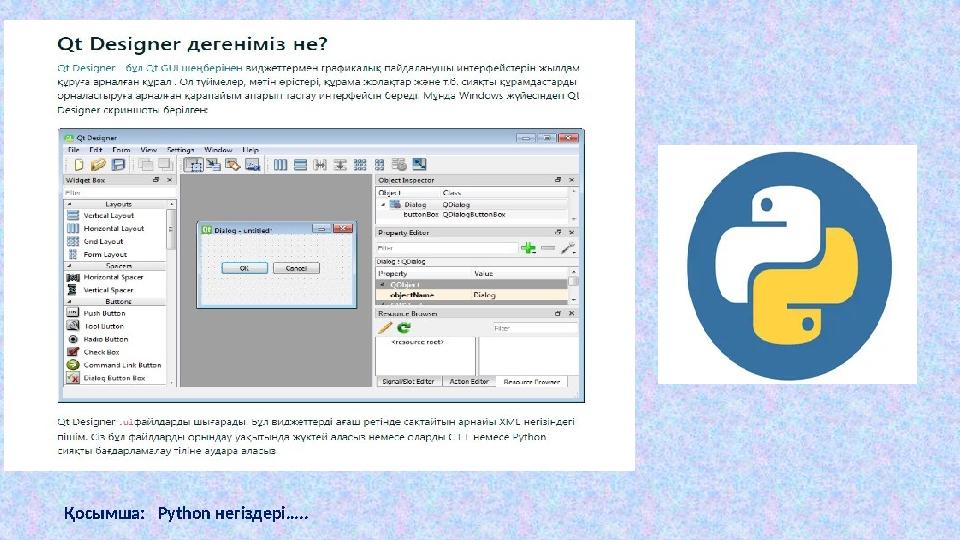
Task: Select Vertical Spacer widget
Action: (x=100, y=290)
